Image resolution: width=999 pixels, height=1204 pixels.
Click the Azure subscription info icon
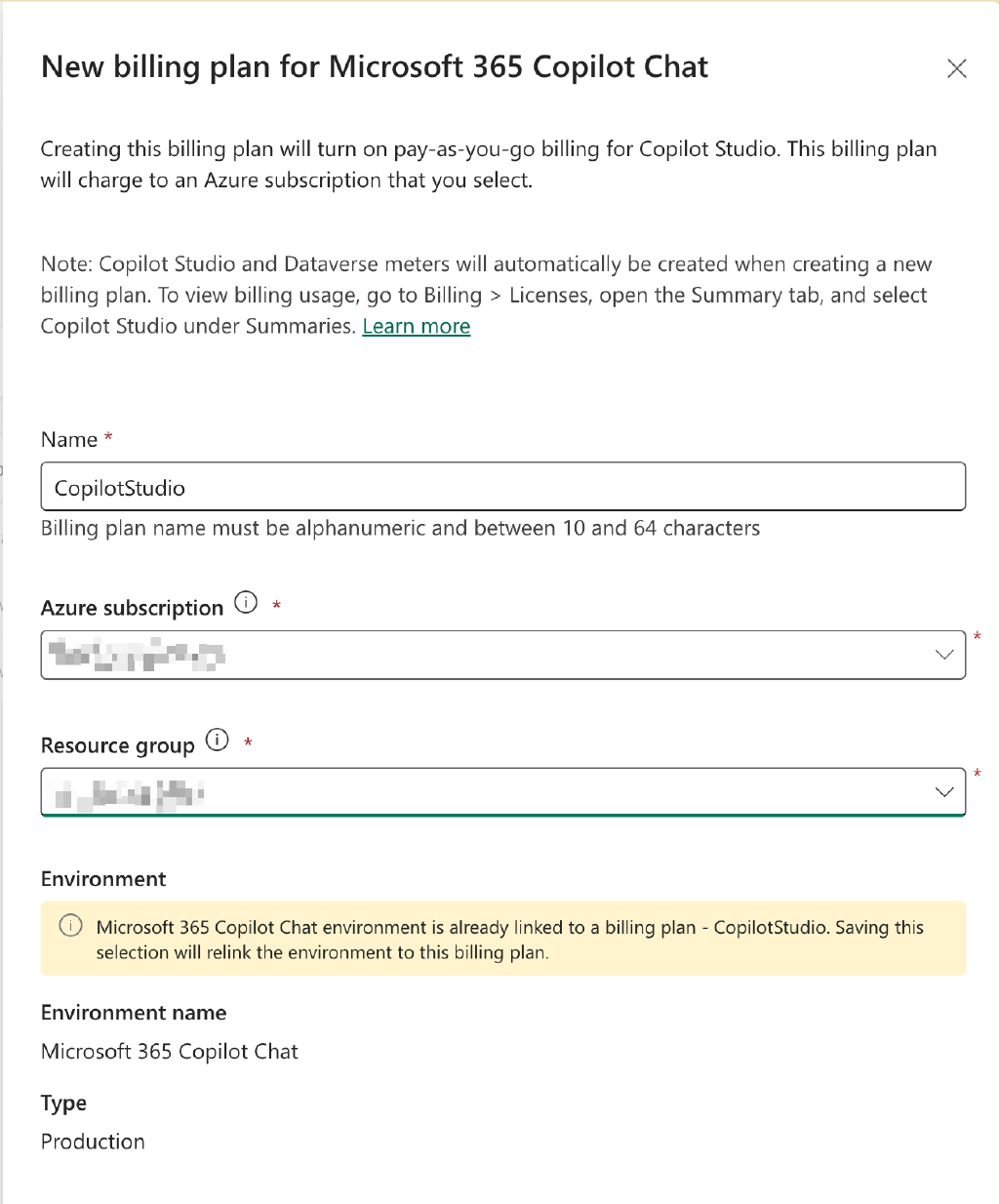[x=246, y=603]
